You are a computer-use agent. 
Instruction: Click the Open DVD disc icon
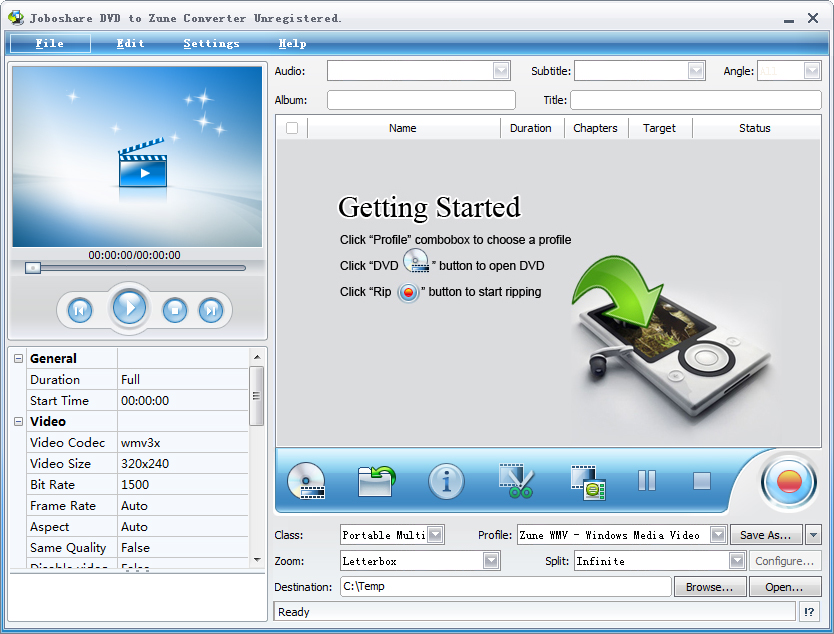pos(306,482)
